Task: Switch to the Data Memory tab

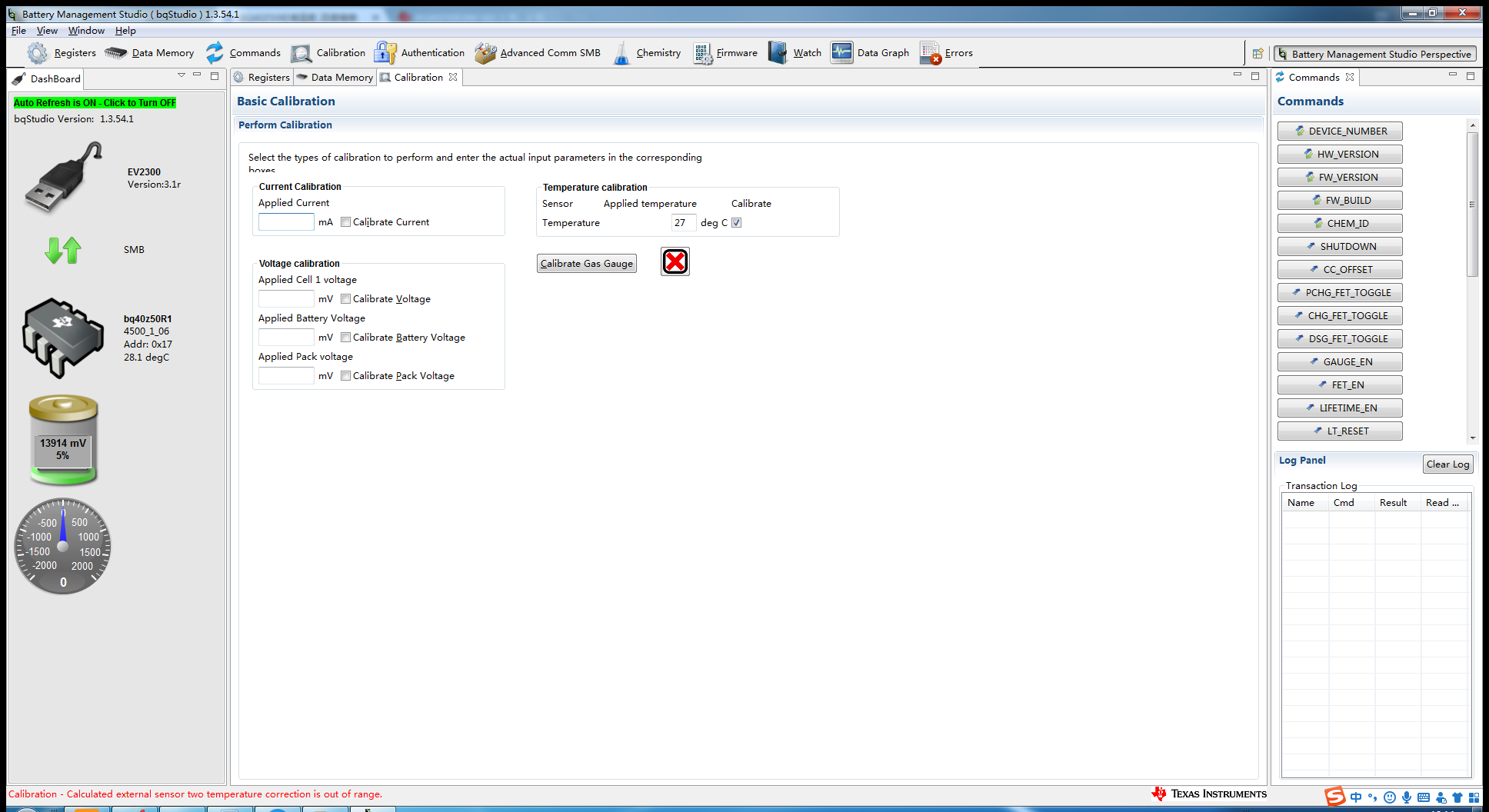Action: point(335,78)
